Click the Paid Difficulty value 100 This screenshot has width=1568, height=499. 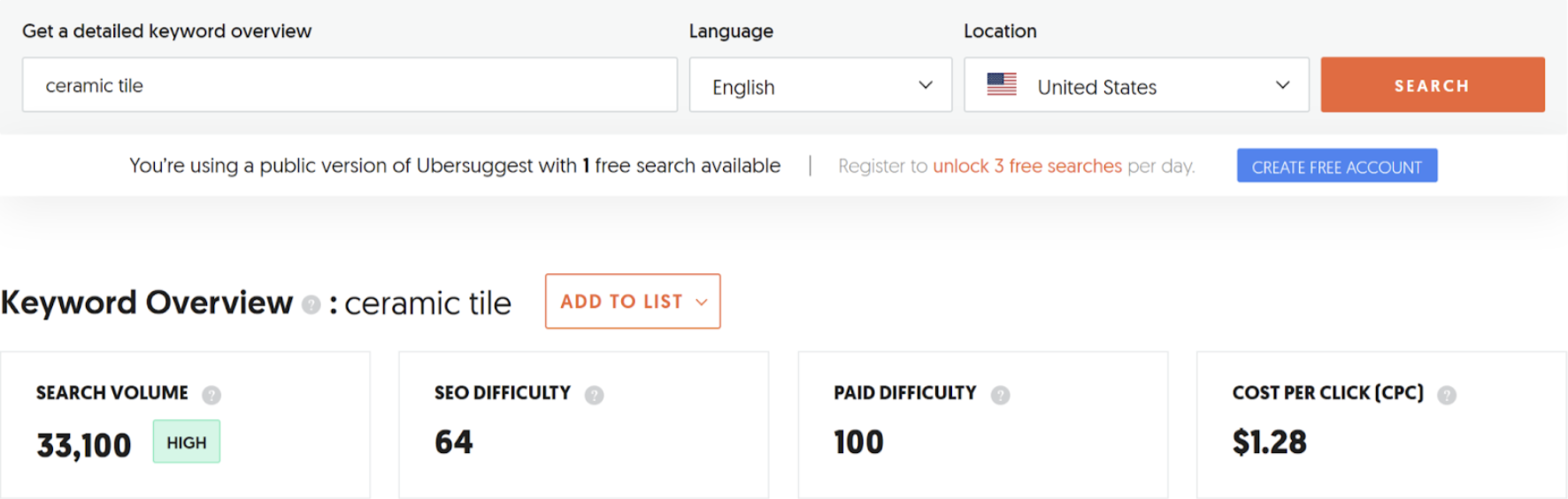[858, 442]
